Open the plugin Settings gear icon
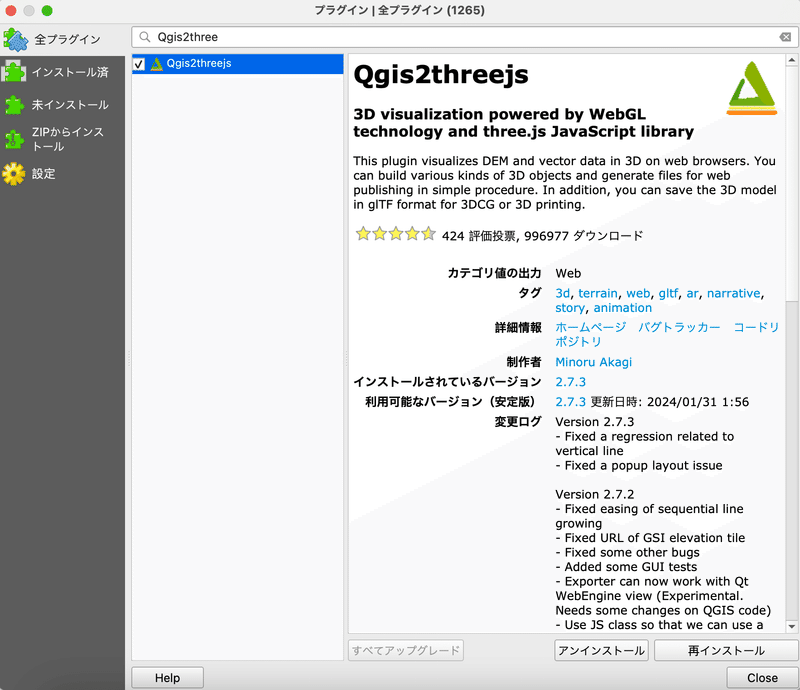Viewport: 800px width, 690px height. point(16,172)
